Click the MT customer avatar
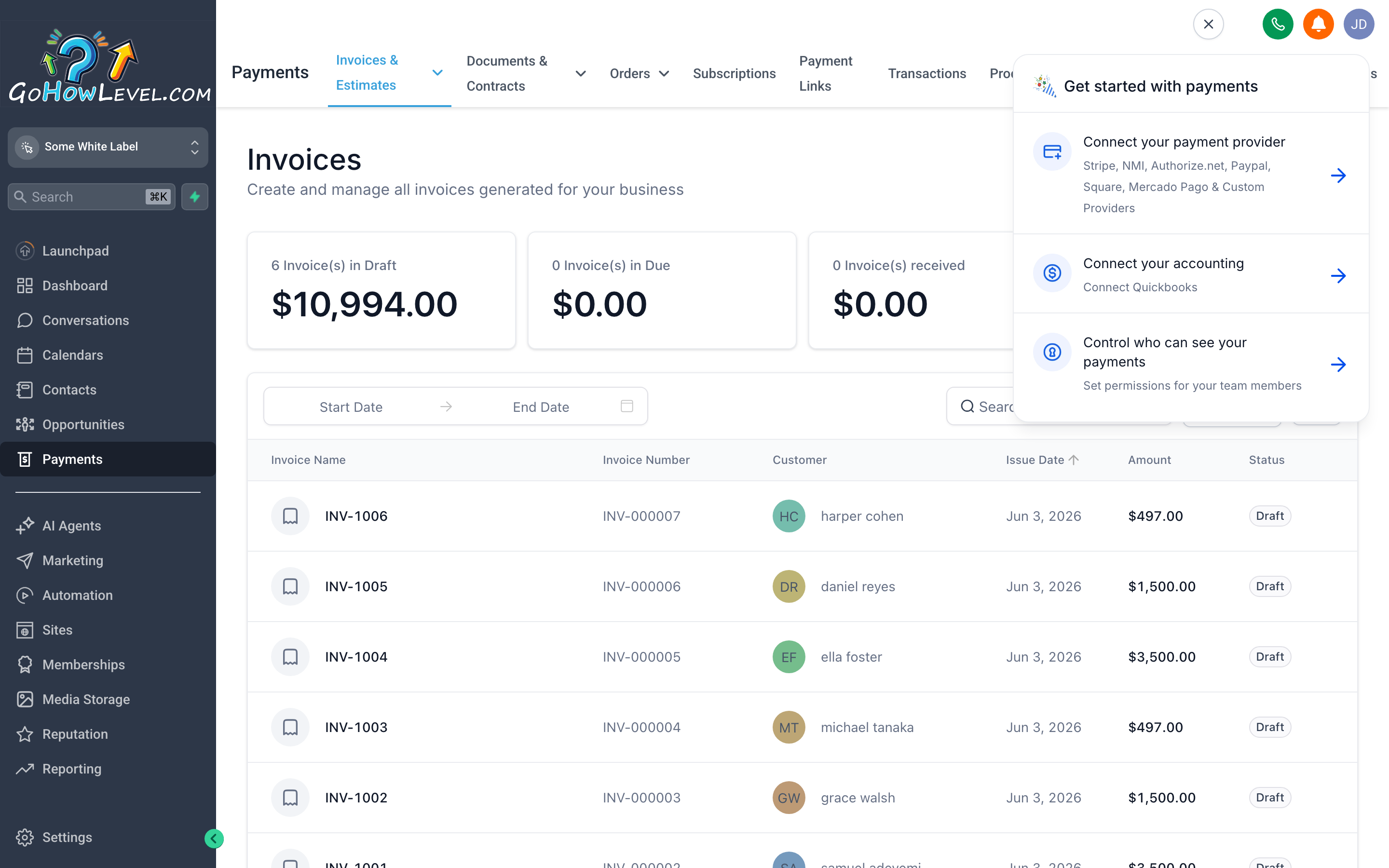 pyautogui.click(x=789, y=727)
